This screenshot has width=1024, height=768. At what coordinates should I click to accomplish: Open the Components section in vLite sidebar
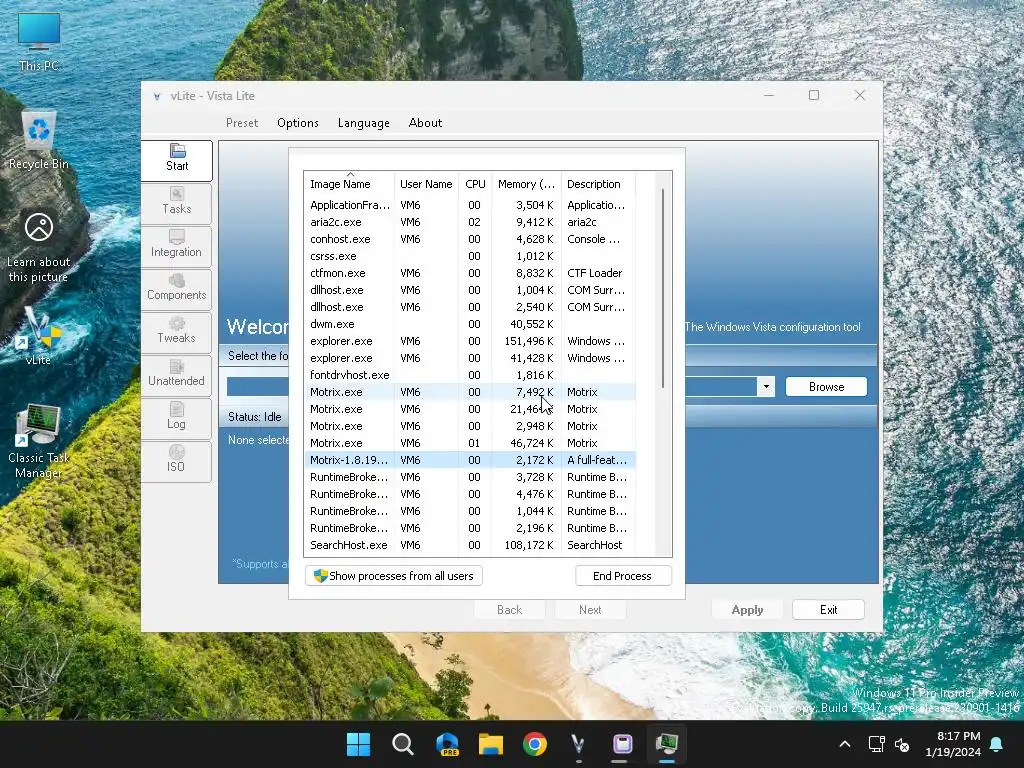click(x=177, y=289)
